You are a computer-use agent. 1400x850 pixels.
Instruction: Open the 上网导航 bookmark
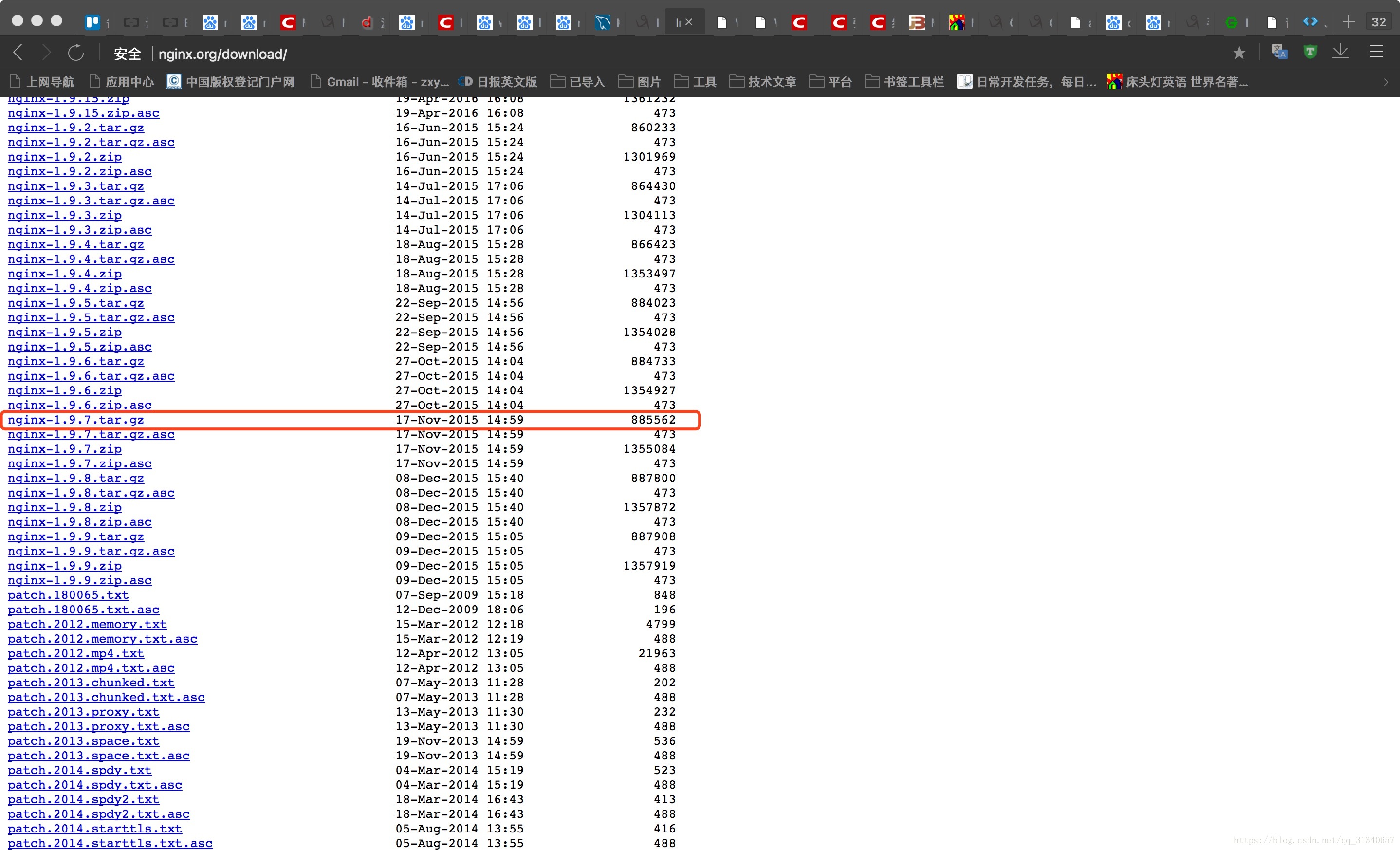click(x=41, y=82)
